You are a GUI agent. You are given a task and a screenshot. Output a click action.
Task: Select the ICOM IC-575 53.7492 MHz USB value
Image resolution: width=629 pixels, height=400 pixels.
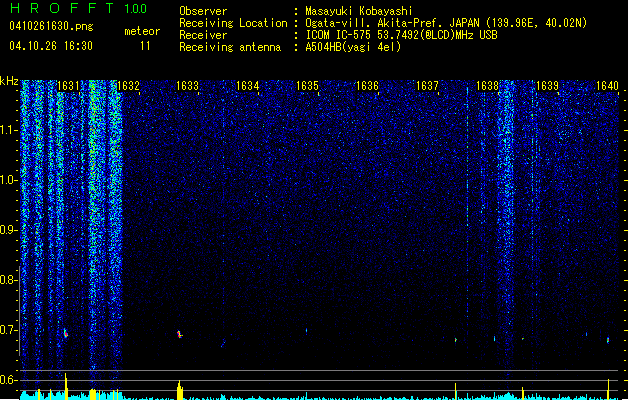[x=401, y=35]
